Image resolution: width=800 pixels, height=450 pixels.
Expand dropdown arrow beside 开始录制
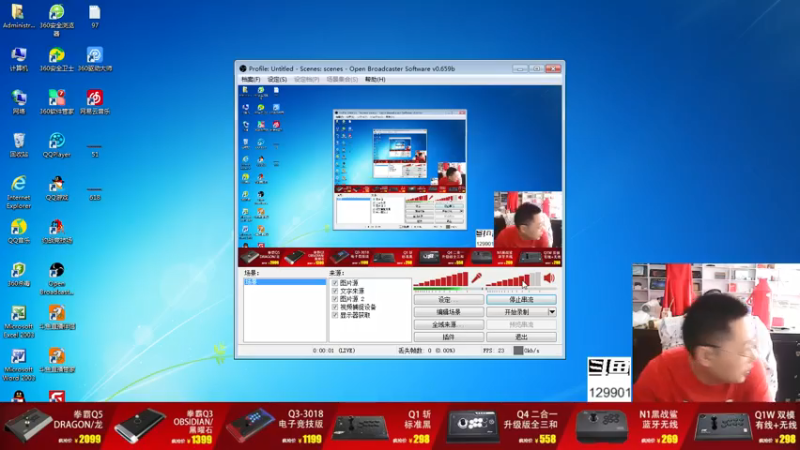tap(552, 312)
